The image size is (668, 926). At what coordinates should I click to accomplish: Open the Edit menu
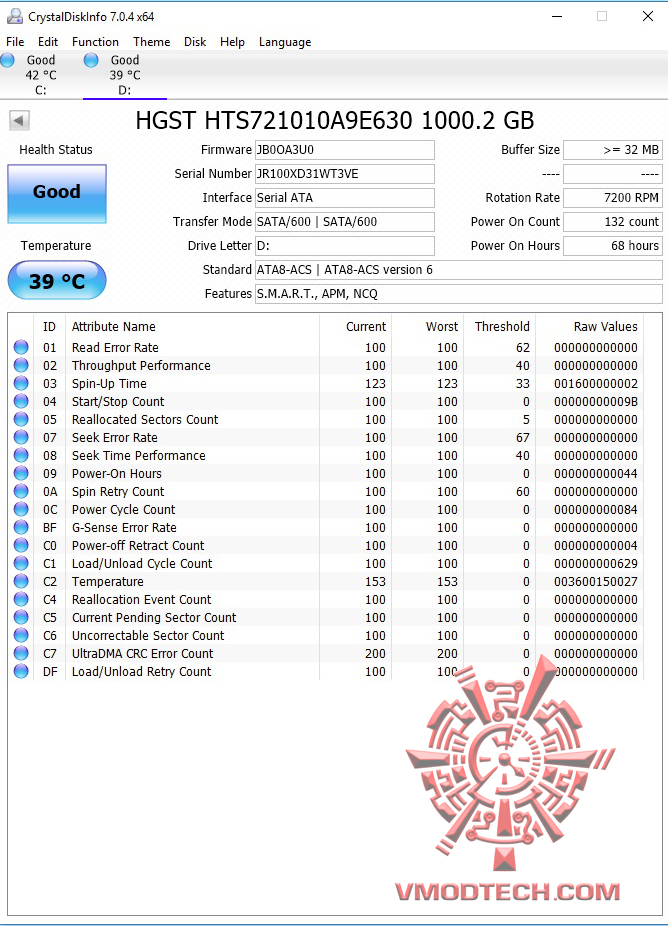coord(48,42)
